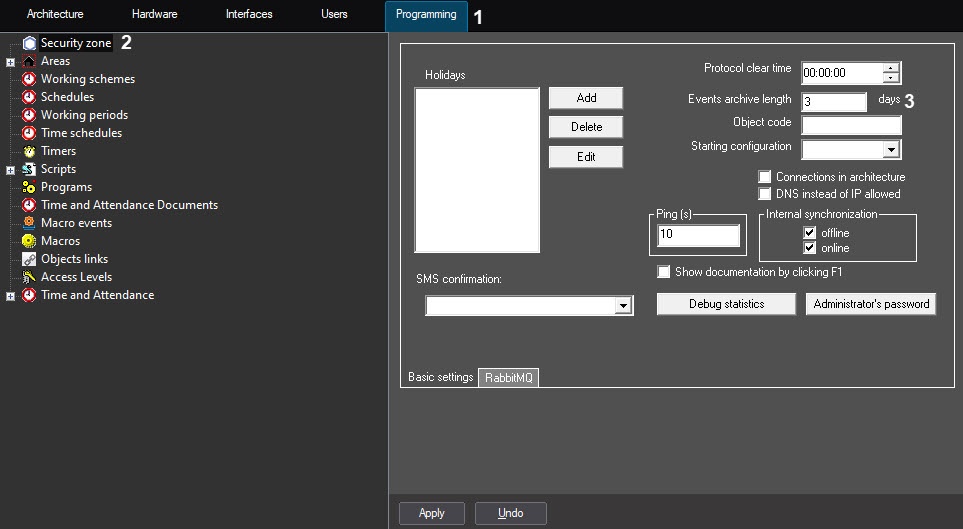Viewport: 963px width, 529px height.
Task: Click the Scripts icon in tree
Action: click(x=29, y=169)
